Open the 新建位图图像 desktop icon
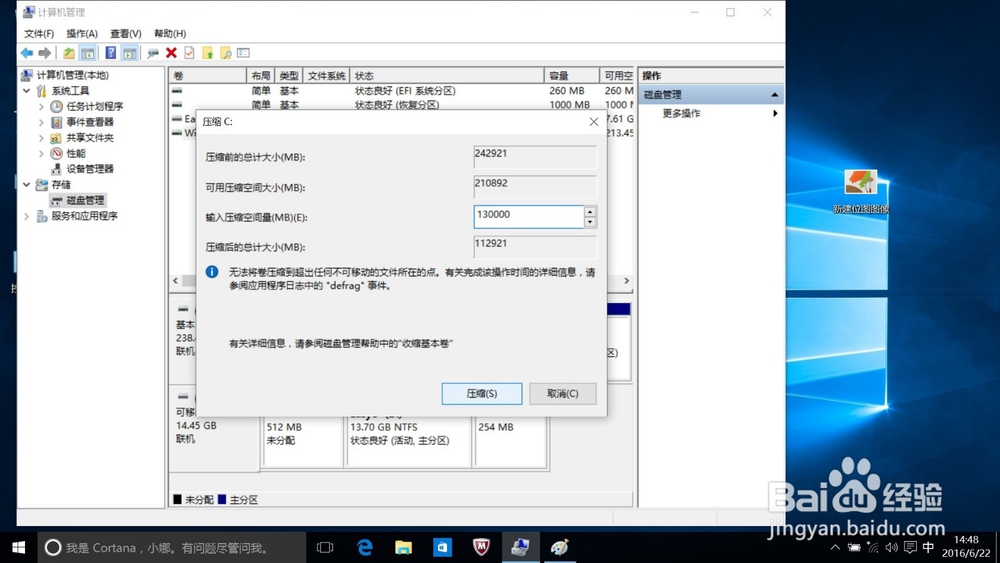This screenshot has height=563, width=1000. [860, 191]
